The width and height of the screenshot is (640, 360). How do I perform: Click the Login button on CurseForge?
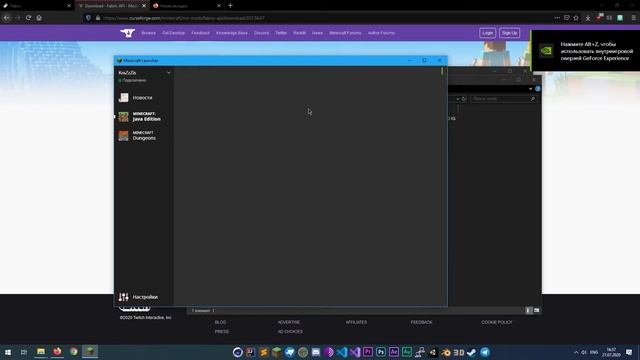(x=487, y=33)
